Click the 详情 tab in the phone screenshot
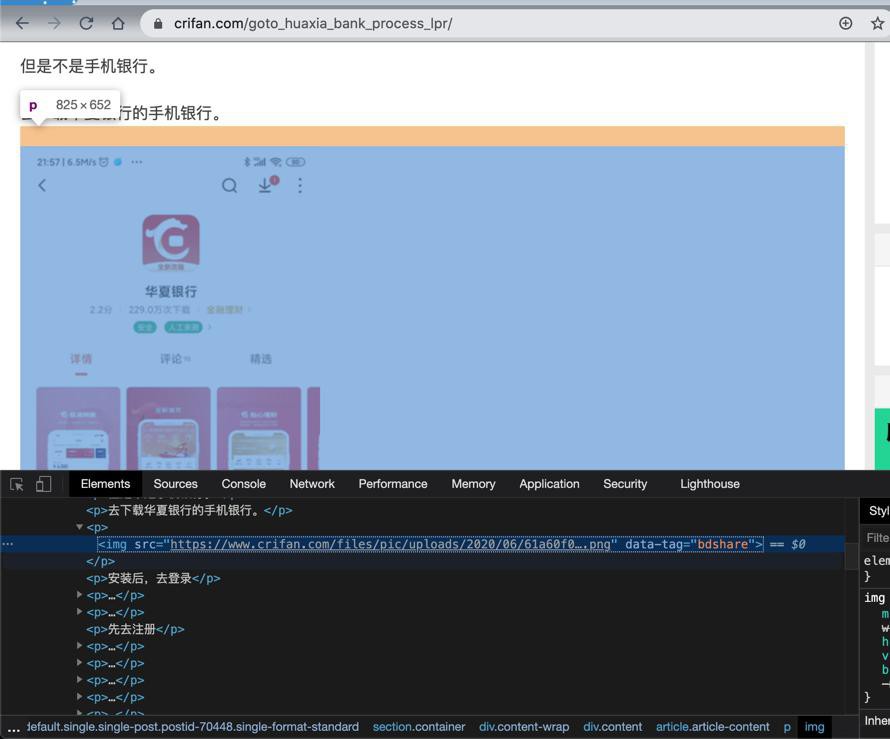890x739 pixels. point(81,359)
